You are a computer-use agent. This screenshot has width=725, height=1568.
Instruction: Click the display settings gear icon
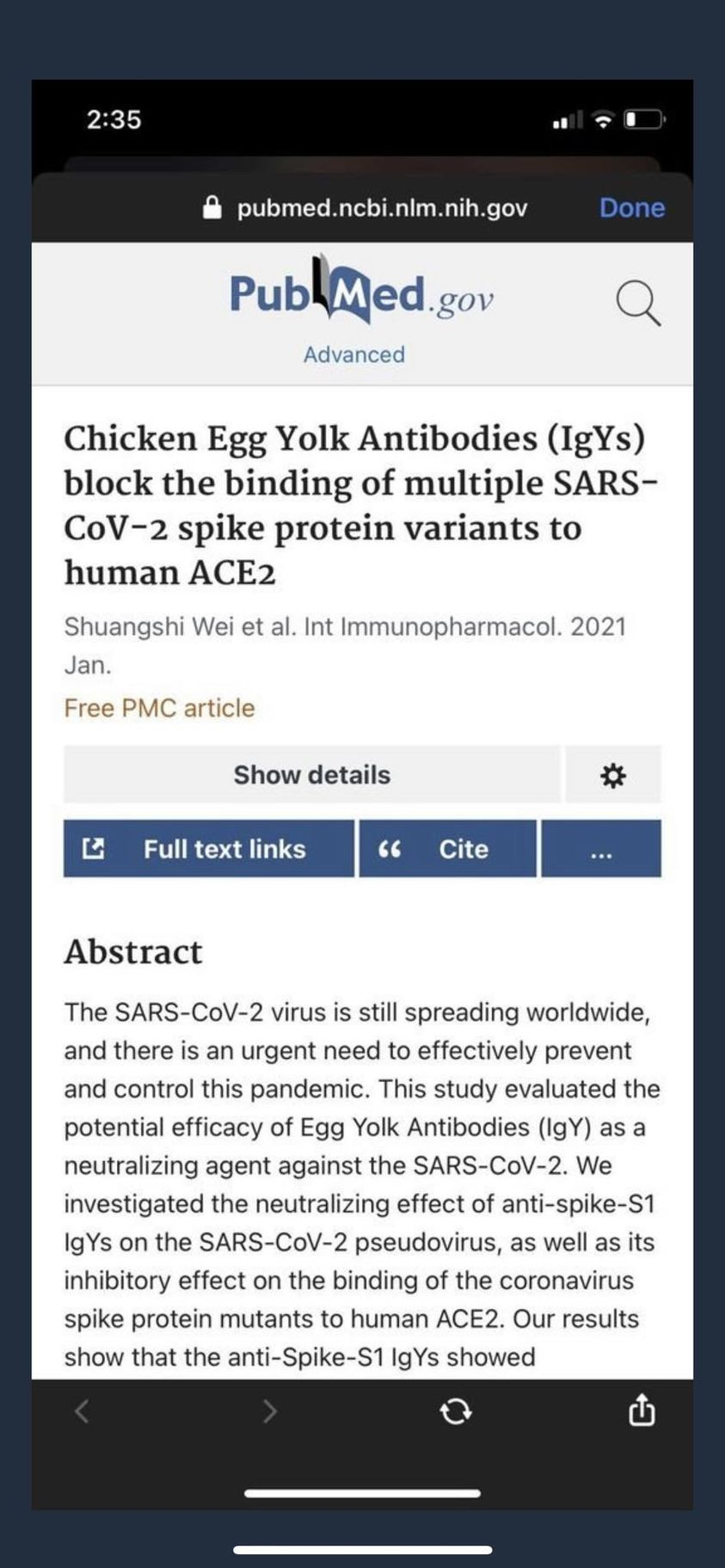coord(612,776)
